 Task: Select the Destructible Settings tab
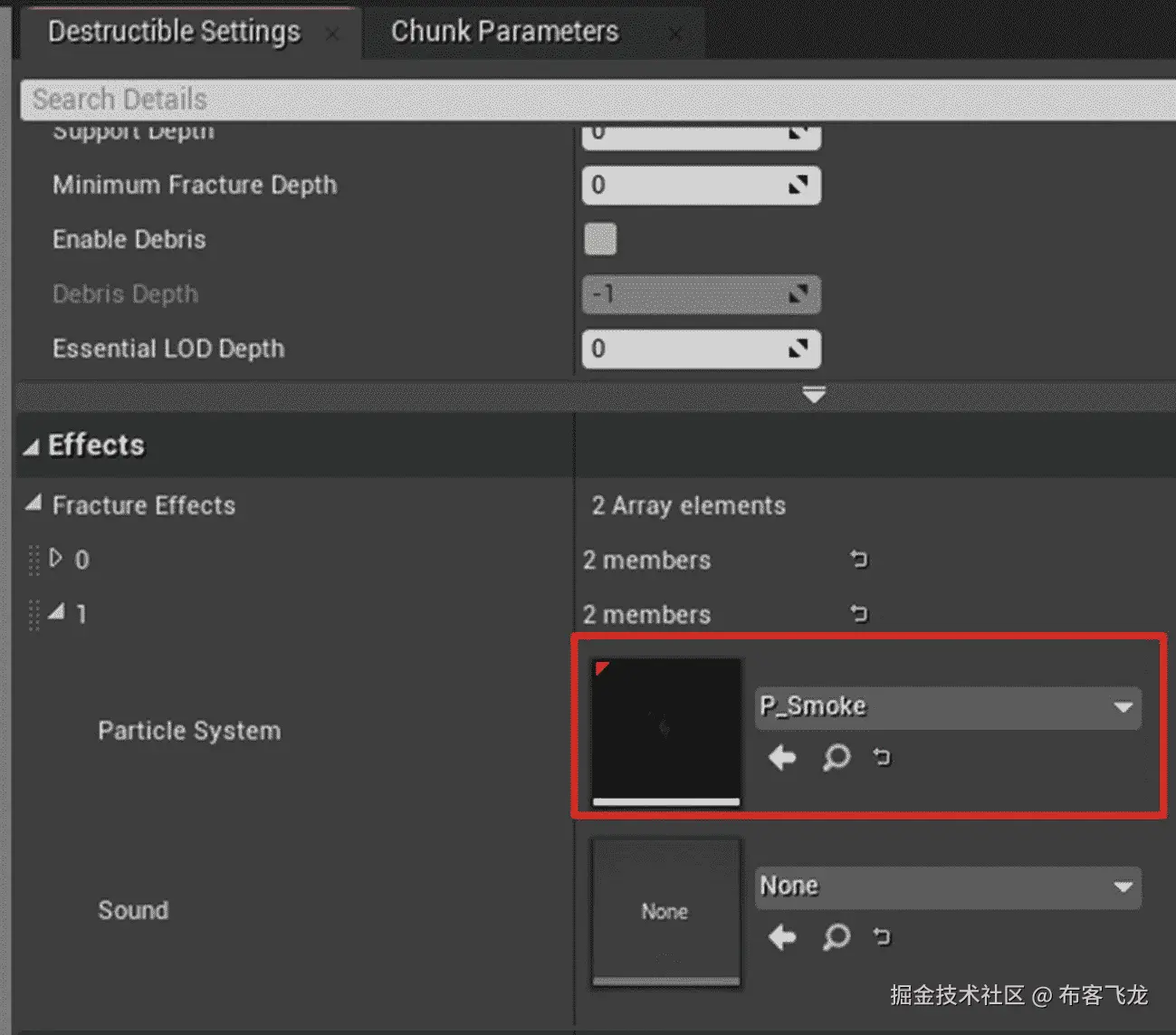(x=174, y=32)
